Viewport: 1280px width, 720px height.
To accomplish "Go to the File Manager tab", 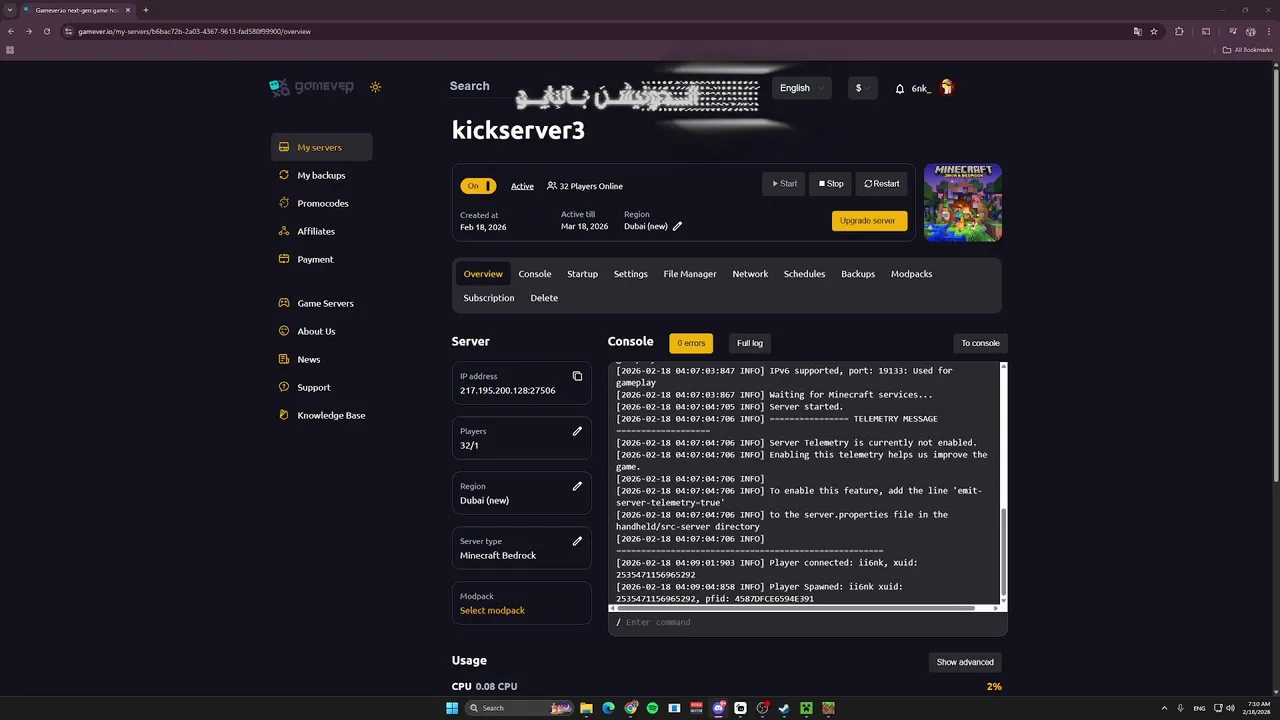I will point(690,274).
